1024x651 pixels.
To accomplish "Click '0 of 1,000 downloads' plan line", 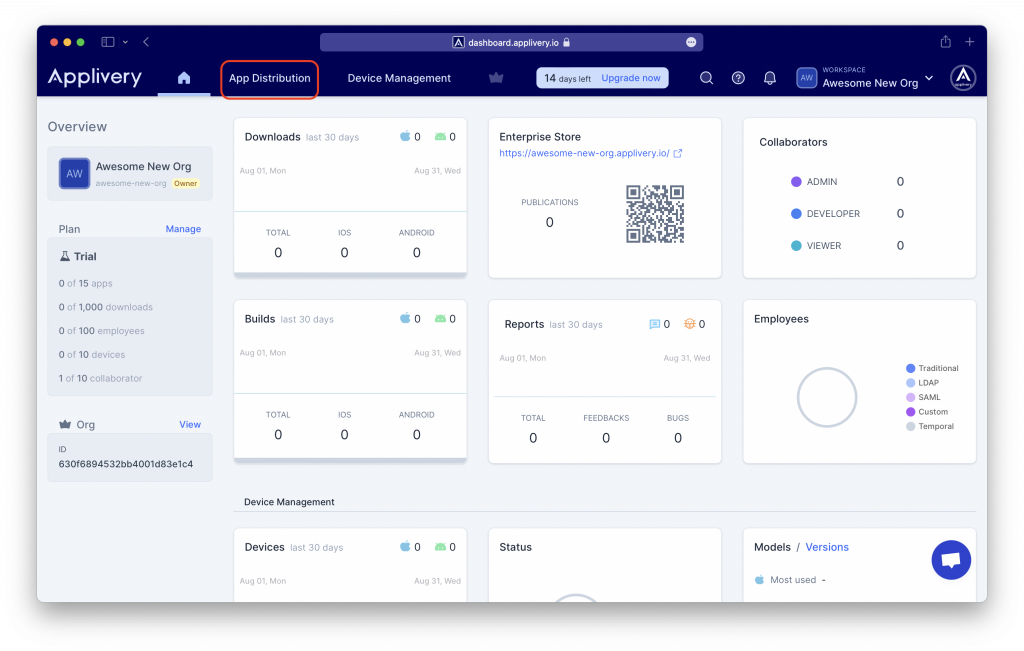I will pos(106,307).
